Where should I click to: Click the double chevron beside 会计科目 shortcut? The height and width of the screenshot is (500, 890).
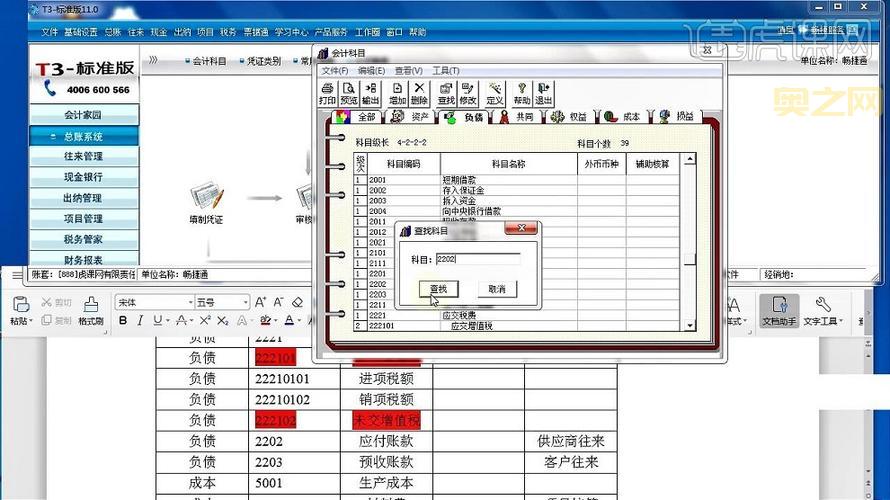pyautogui.click(x=153, y=60)
